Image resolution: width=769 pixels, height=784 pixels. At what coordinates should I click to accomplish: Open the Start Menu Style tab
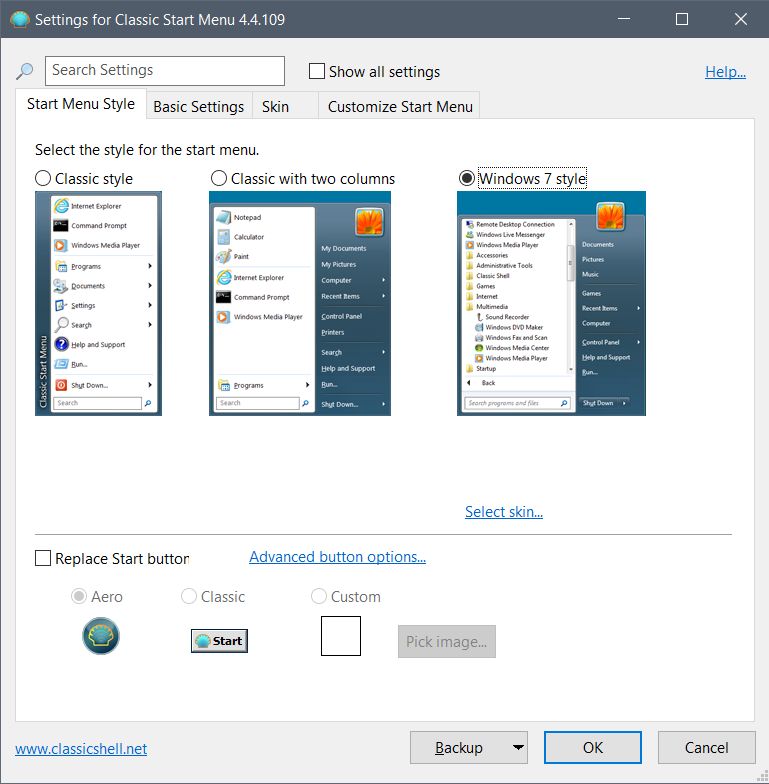coord(81,104)
